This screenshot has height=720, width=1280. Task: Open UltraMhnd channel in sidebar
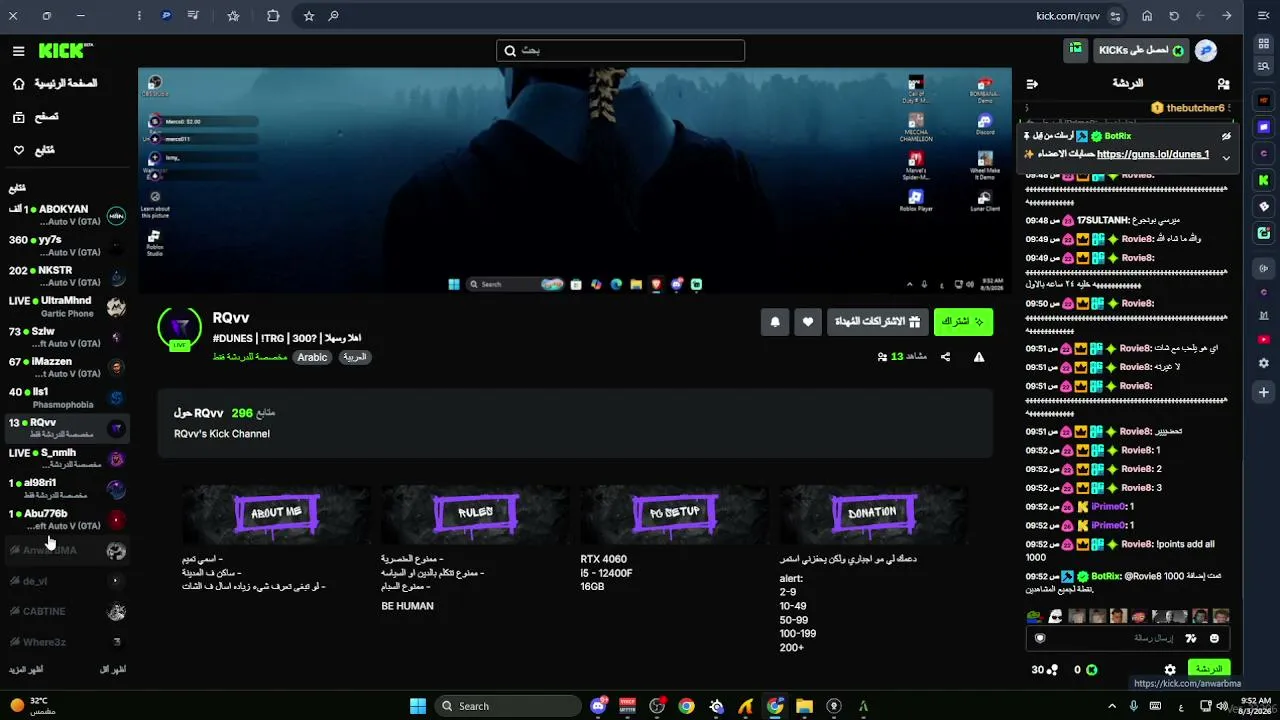point(68,307)
